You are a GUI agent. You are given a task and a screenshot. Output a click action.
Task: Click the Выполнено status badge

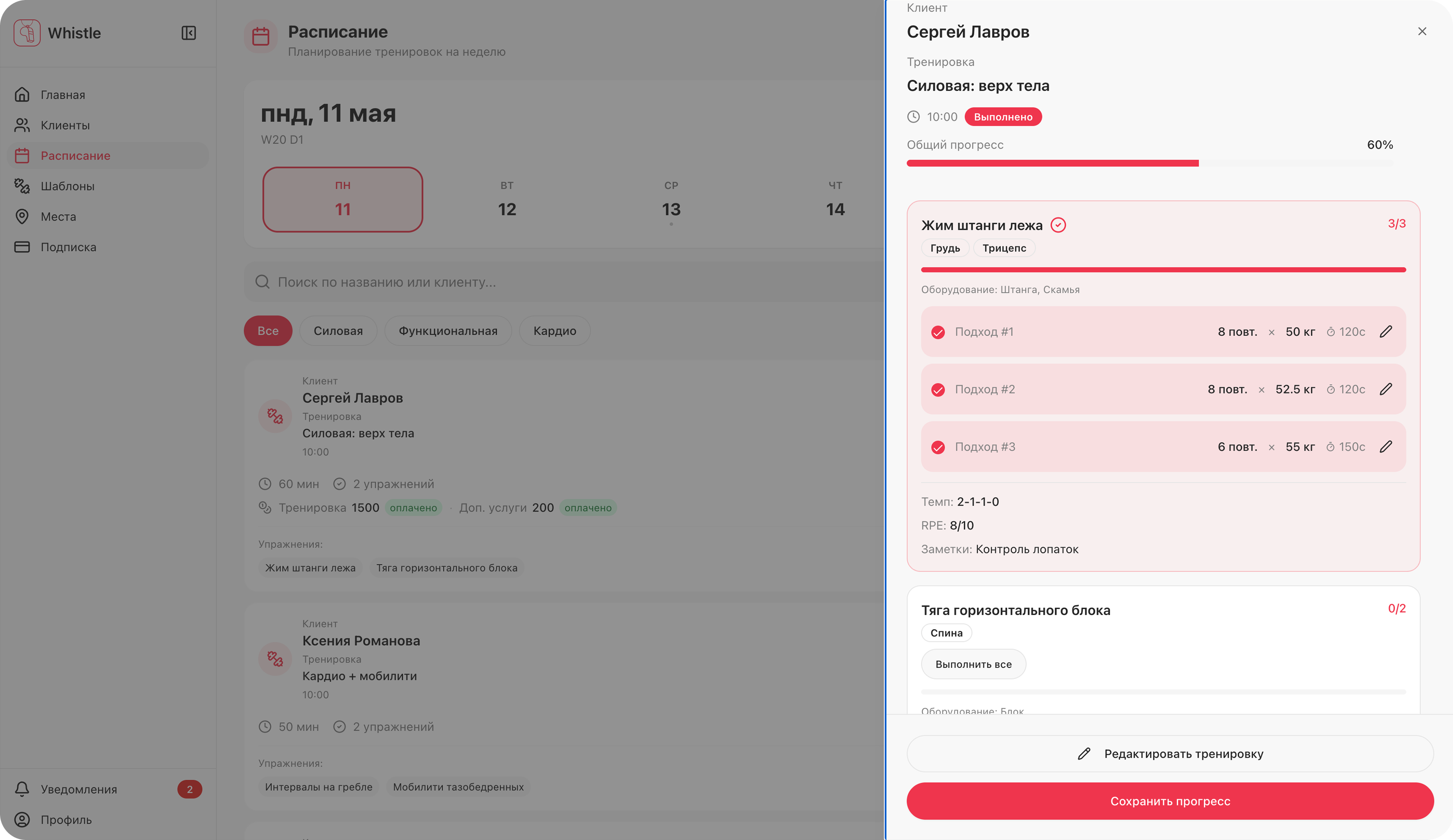(1003, 117)
